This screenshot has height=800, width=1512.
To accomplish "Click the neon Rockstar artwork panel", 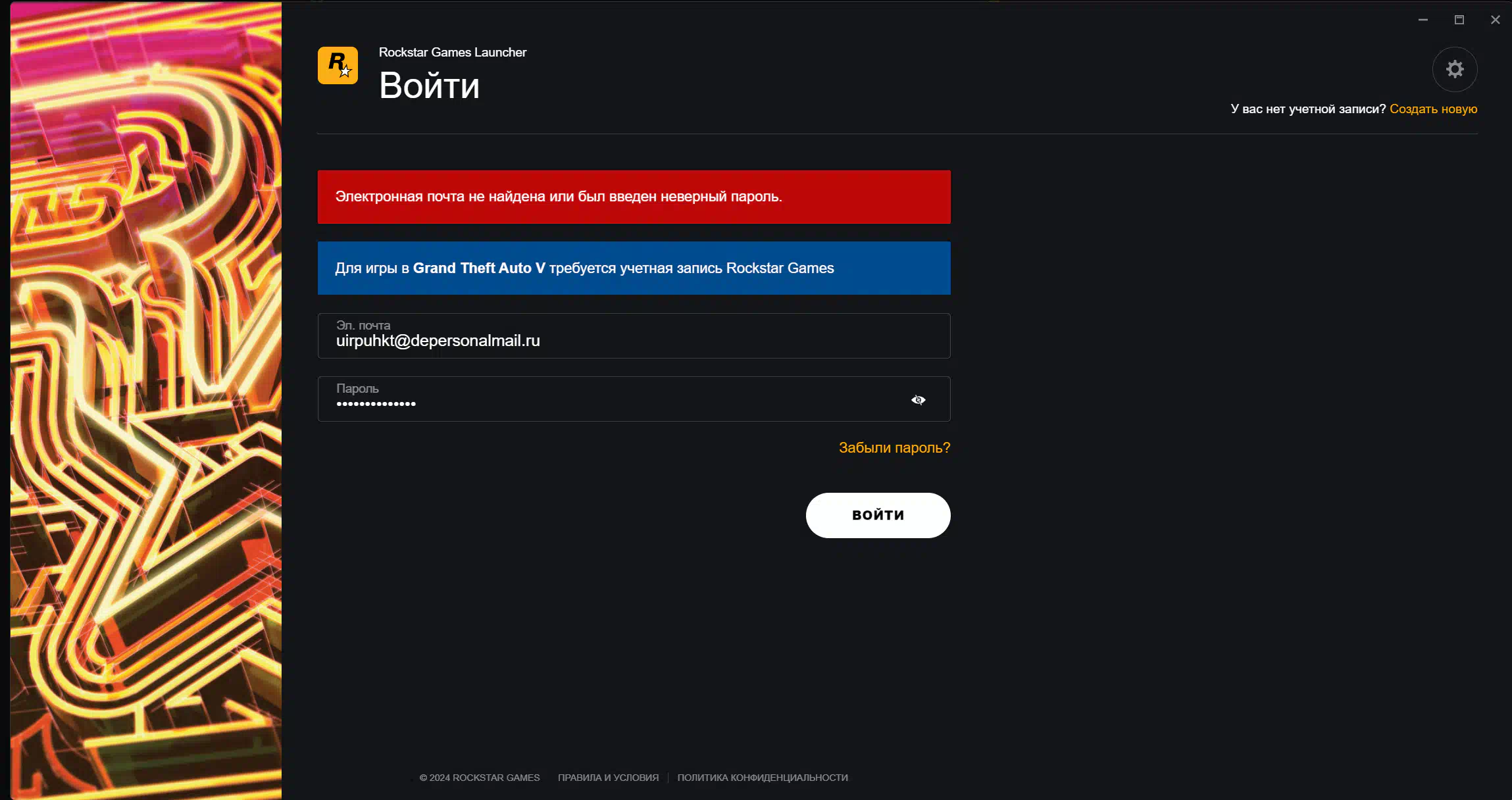I will tap(146, 400).
